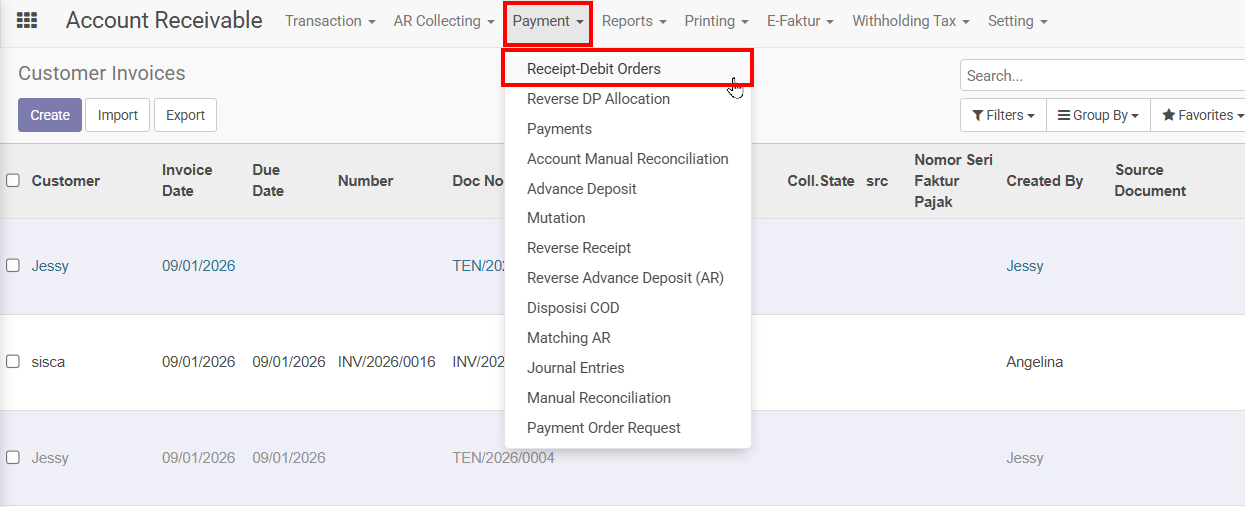Image resolution: width=1245 pixels, height=507 pixels.
Task: Click the Create button
Action: [x=50, y=115]
